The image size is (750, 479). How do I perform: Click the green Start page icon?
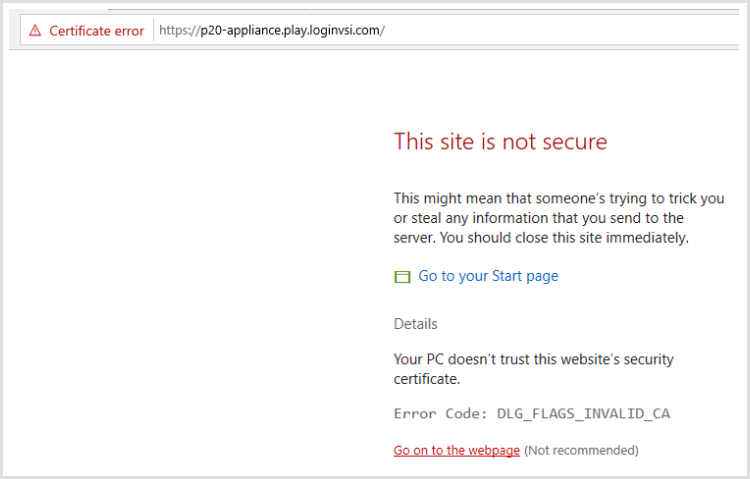402,277
